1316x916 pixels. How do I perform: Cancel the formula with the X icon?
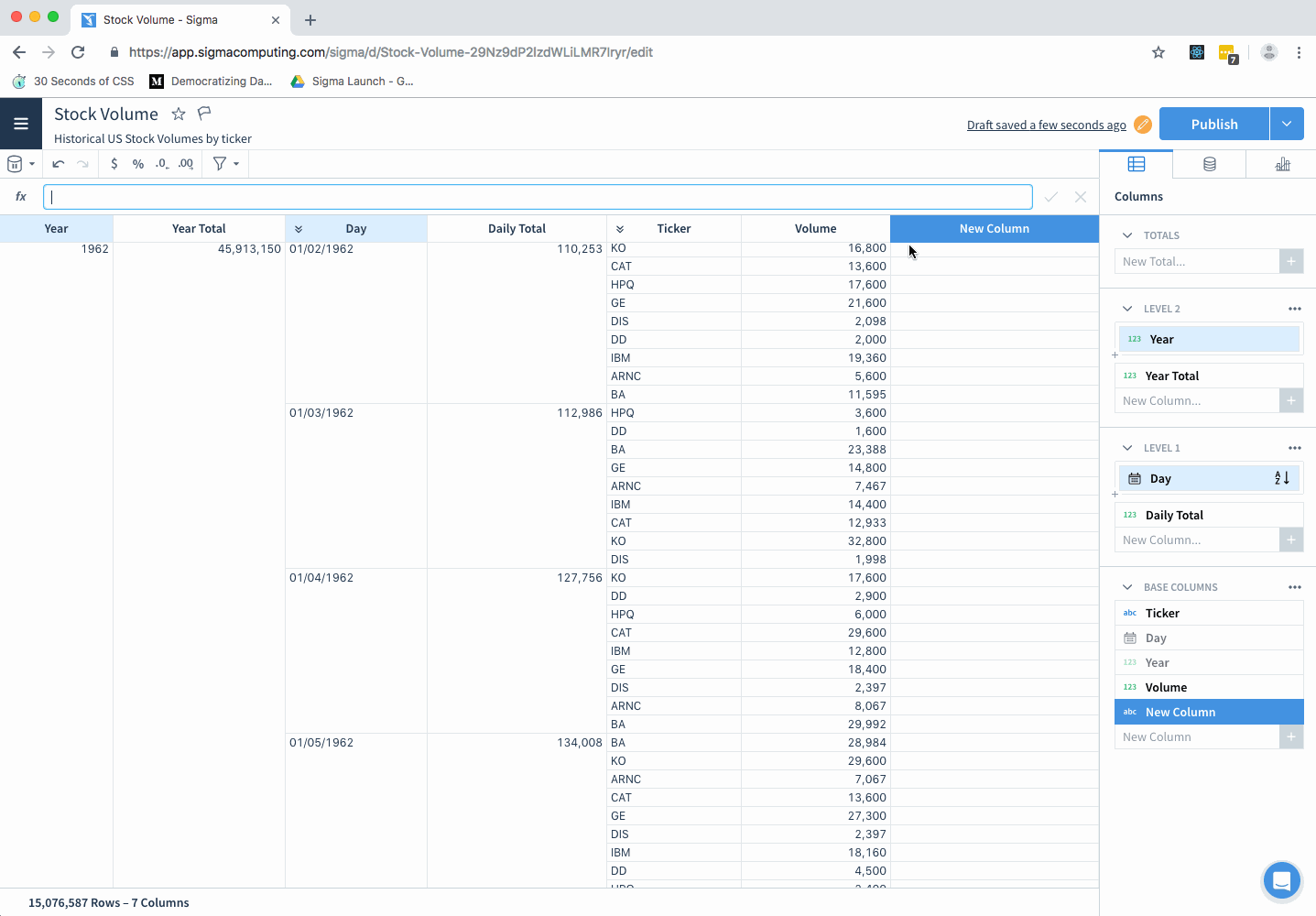(x=1081, y=197)
